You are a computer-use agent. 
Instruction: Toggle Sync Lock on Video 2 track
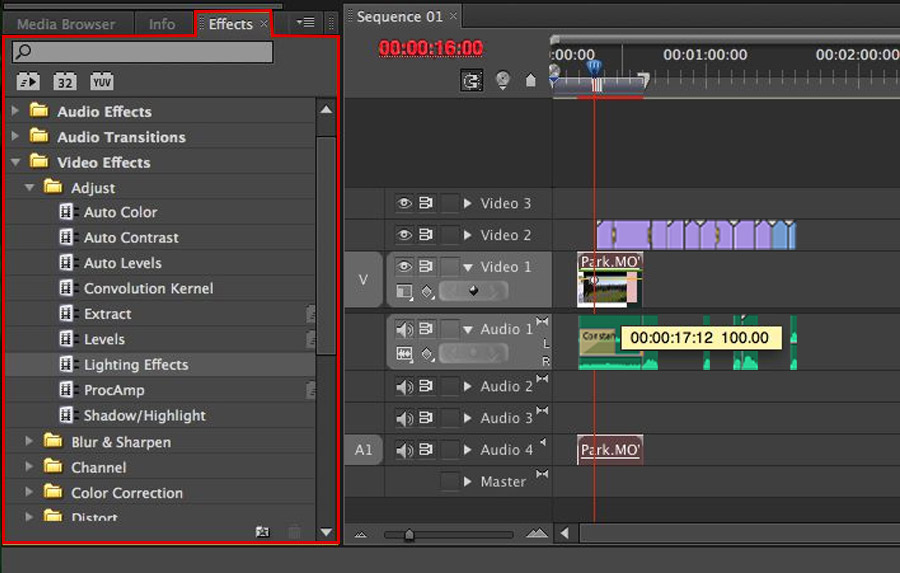tap(426, 235)
